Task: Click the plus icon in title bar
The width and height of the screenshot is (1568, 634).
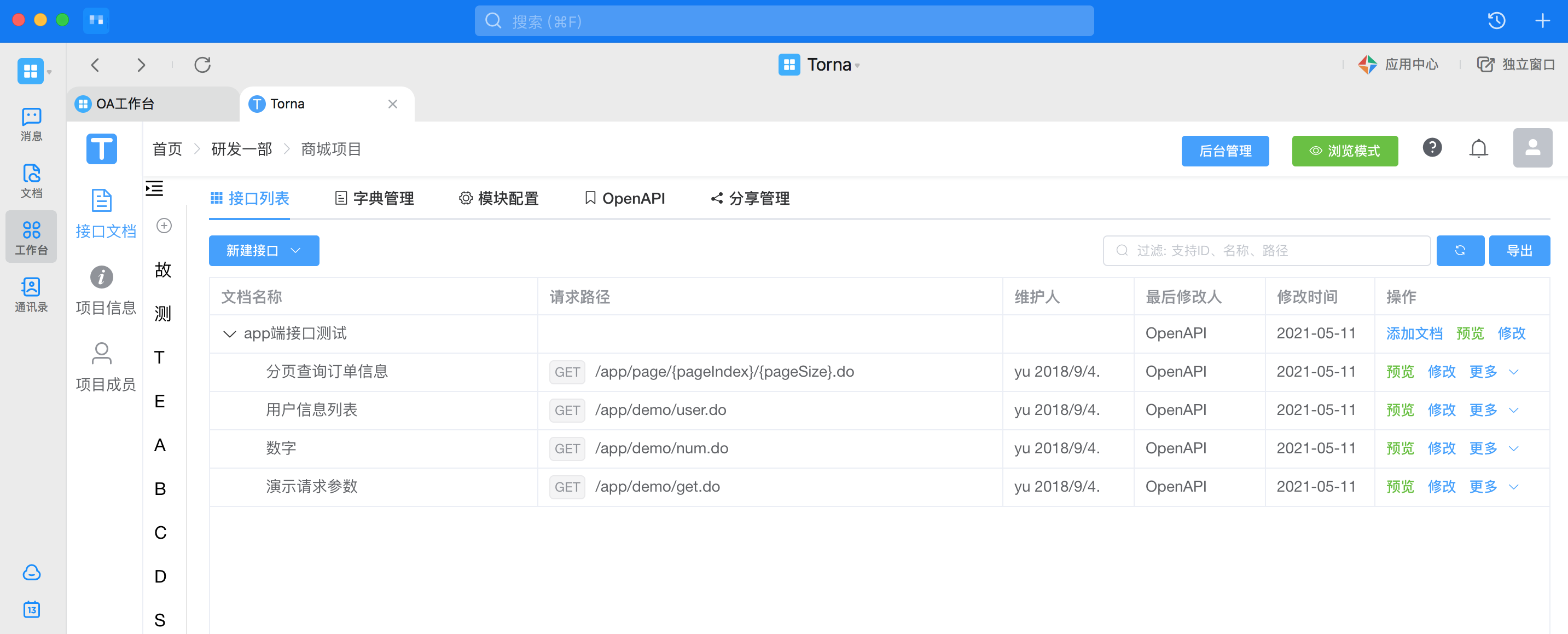Action: 1542,21
